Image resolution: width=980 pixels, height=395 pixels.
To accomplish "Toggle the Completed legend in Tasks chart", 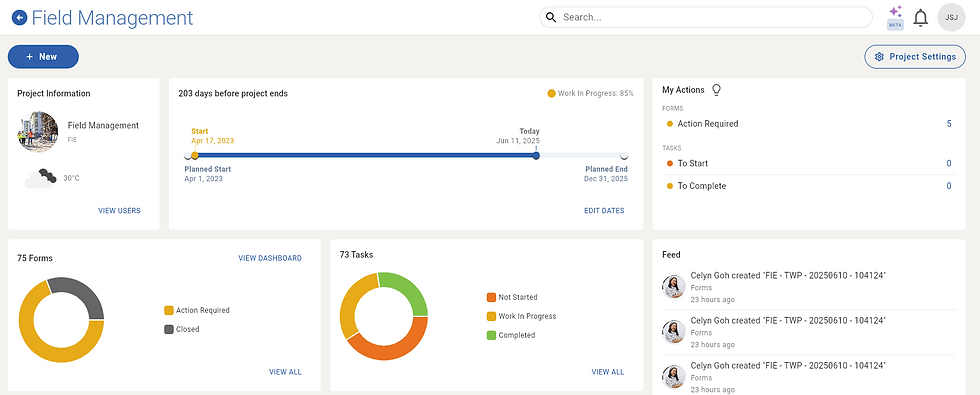I will (511, 335).
